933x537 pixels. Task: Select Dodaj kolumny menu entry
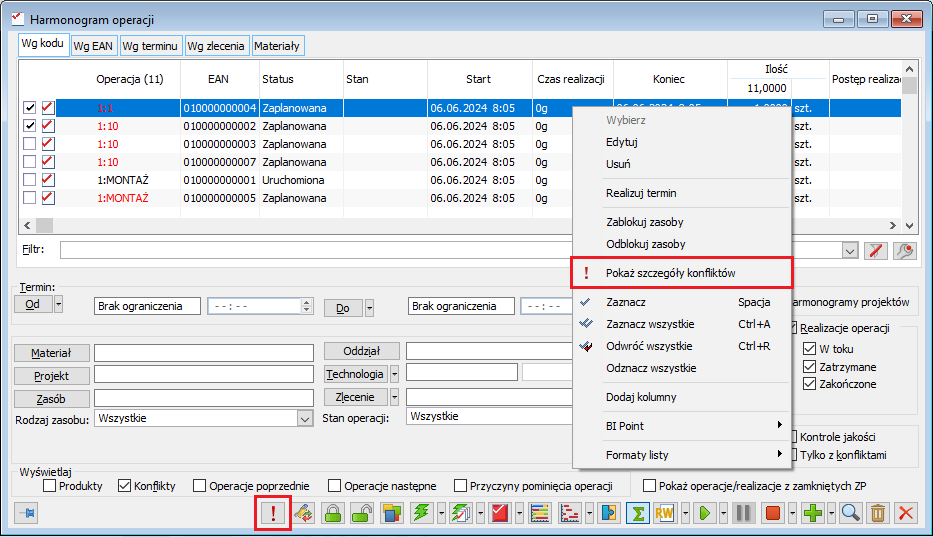[x=681, y=397]
